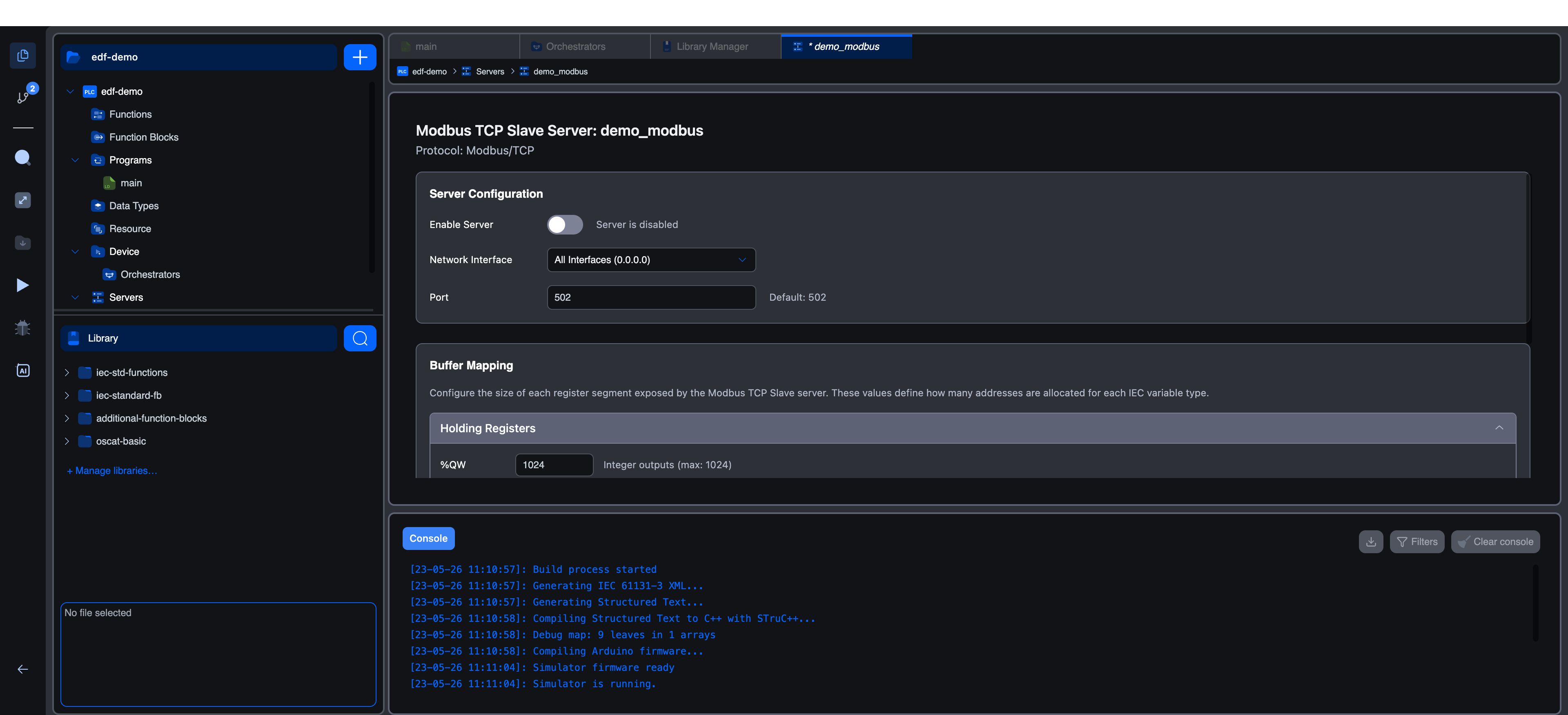Click the expand arrows sidebar icon
1568x715 pixels.
[x=22, y=200]
